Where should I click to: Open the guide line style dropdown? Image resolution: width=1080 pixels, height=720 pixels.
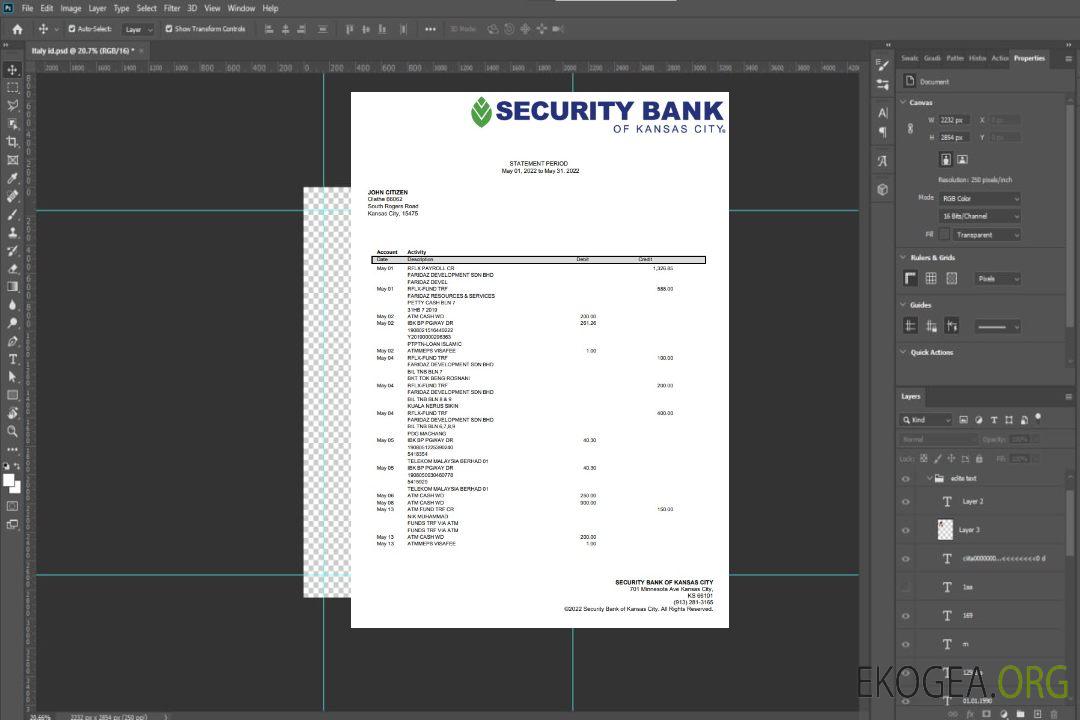[x=997, y=327]
